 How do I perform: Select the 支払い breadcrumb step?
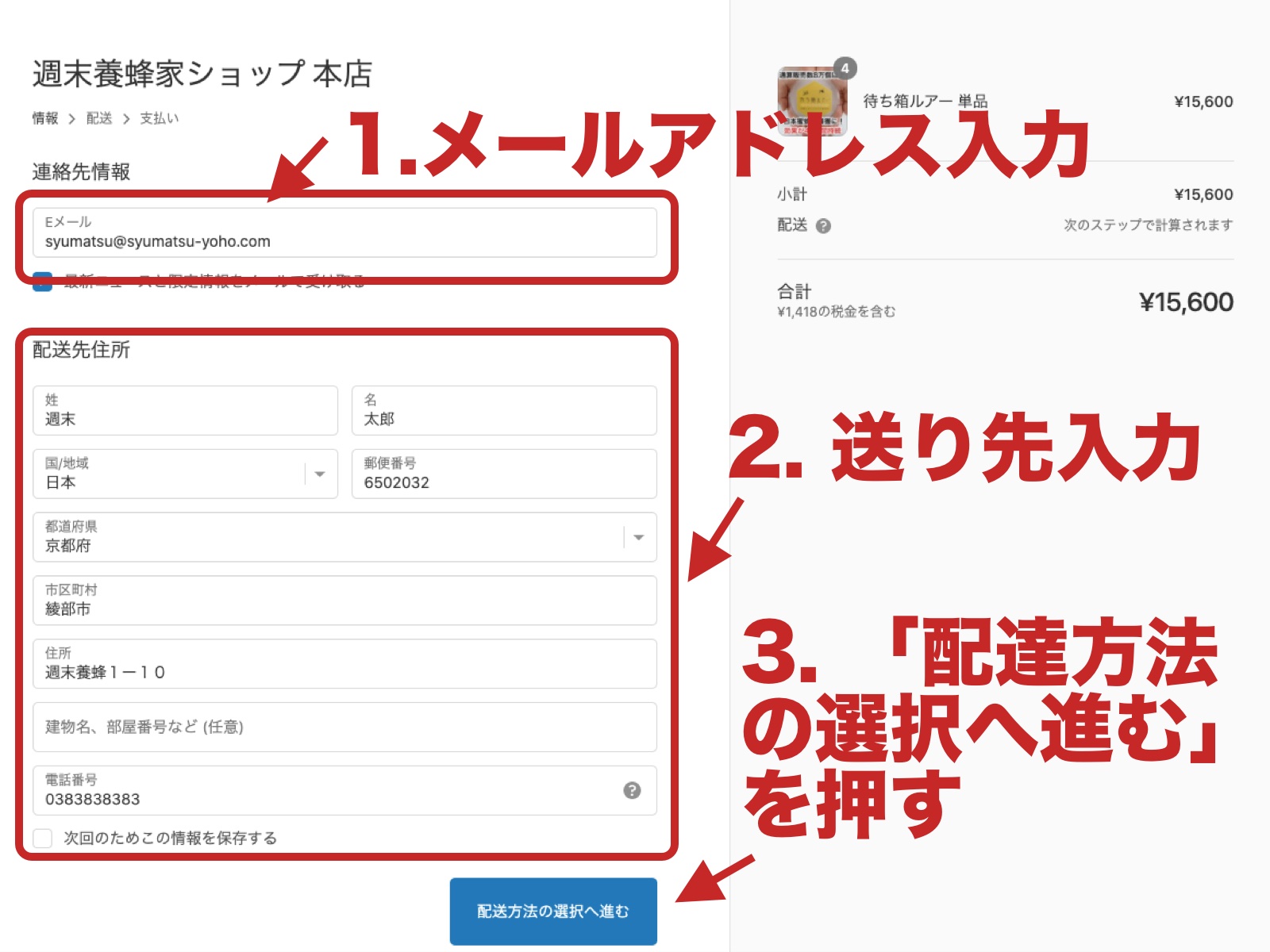159,118
